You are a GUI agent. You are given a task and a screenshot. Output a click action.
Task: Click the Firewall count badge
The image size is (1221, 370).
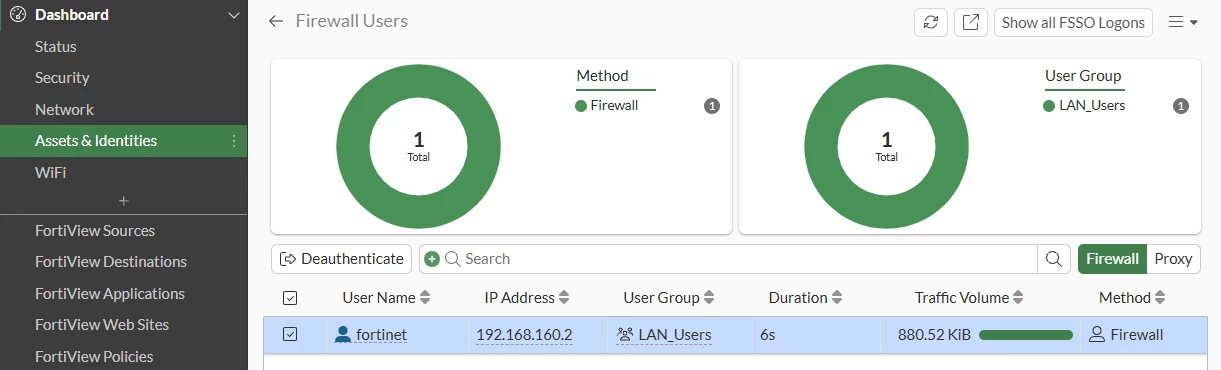pos(712,105)
